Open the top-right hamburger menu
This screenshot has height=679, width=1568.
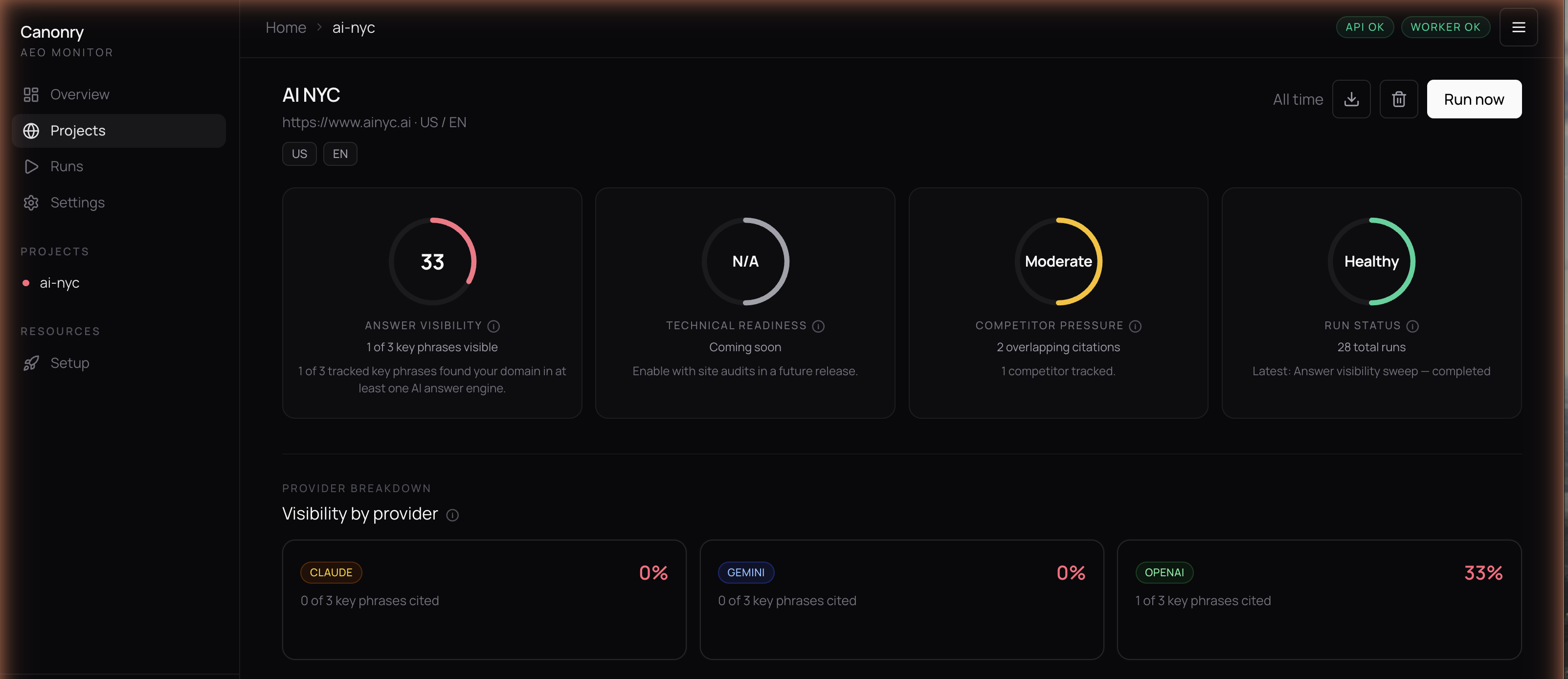1518,27
